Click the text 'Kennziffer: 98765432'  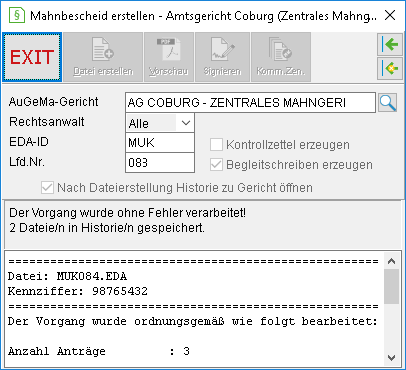tap(78, 291)
